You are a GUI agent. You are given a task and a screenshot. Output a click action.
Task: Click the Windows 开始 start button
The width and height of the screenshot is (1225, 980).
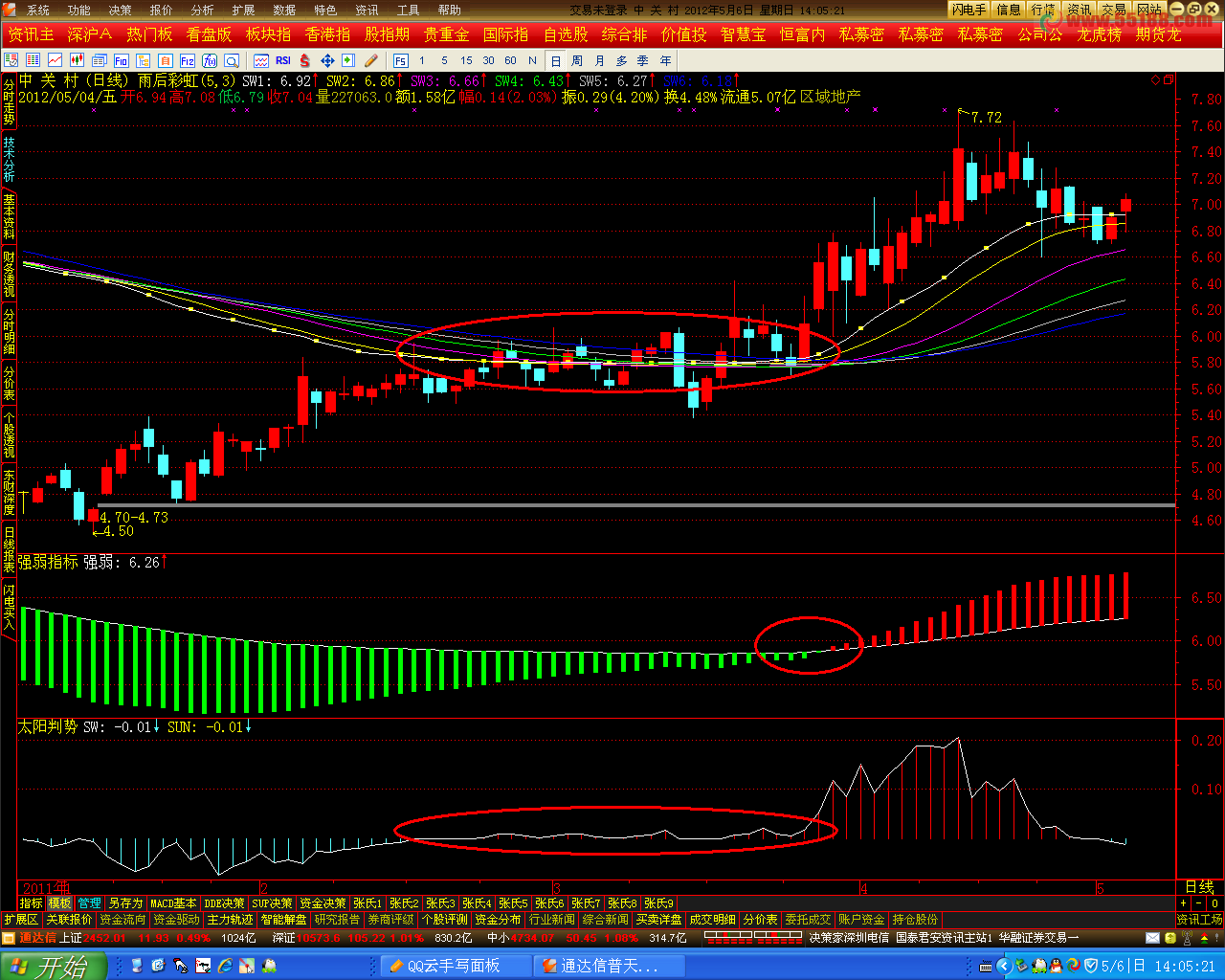coord(52,966)
